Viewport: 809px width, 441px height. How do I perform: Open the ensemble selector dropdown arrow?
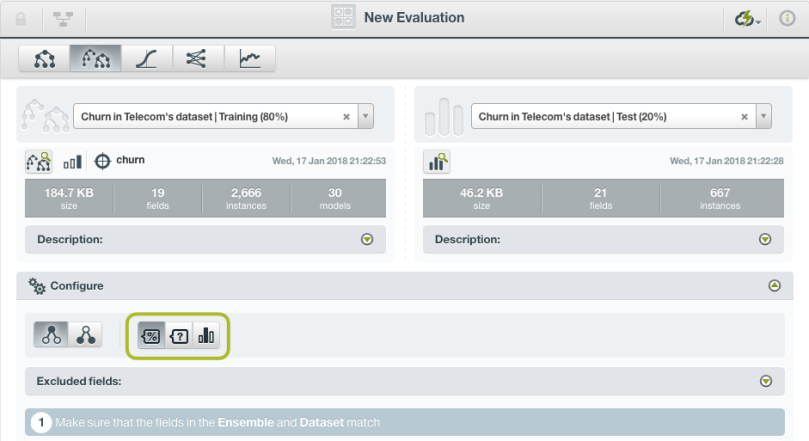click(365, 116)
